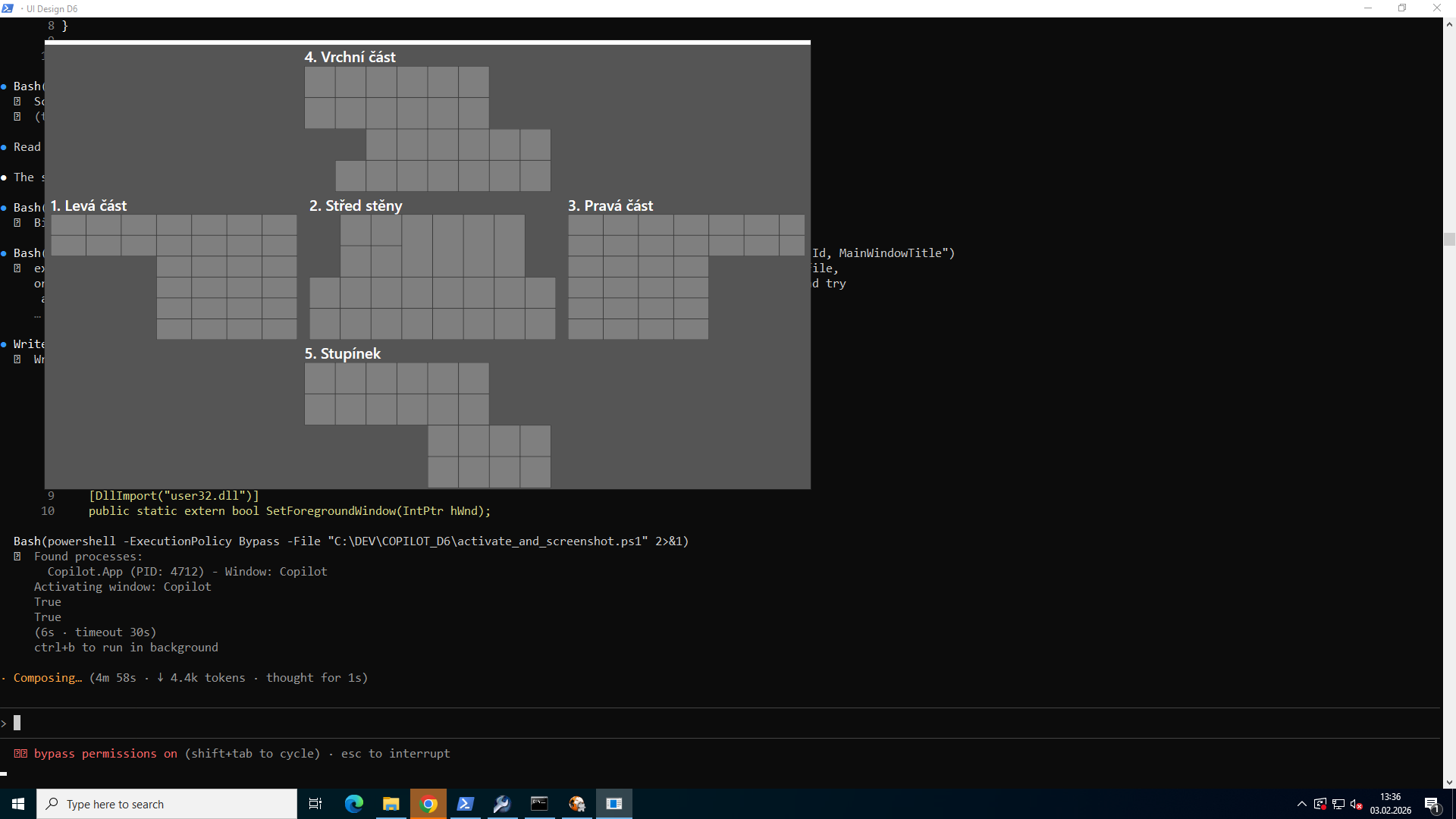Open the Command Prompt taskbar icon

coord(539,804)
